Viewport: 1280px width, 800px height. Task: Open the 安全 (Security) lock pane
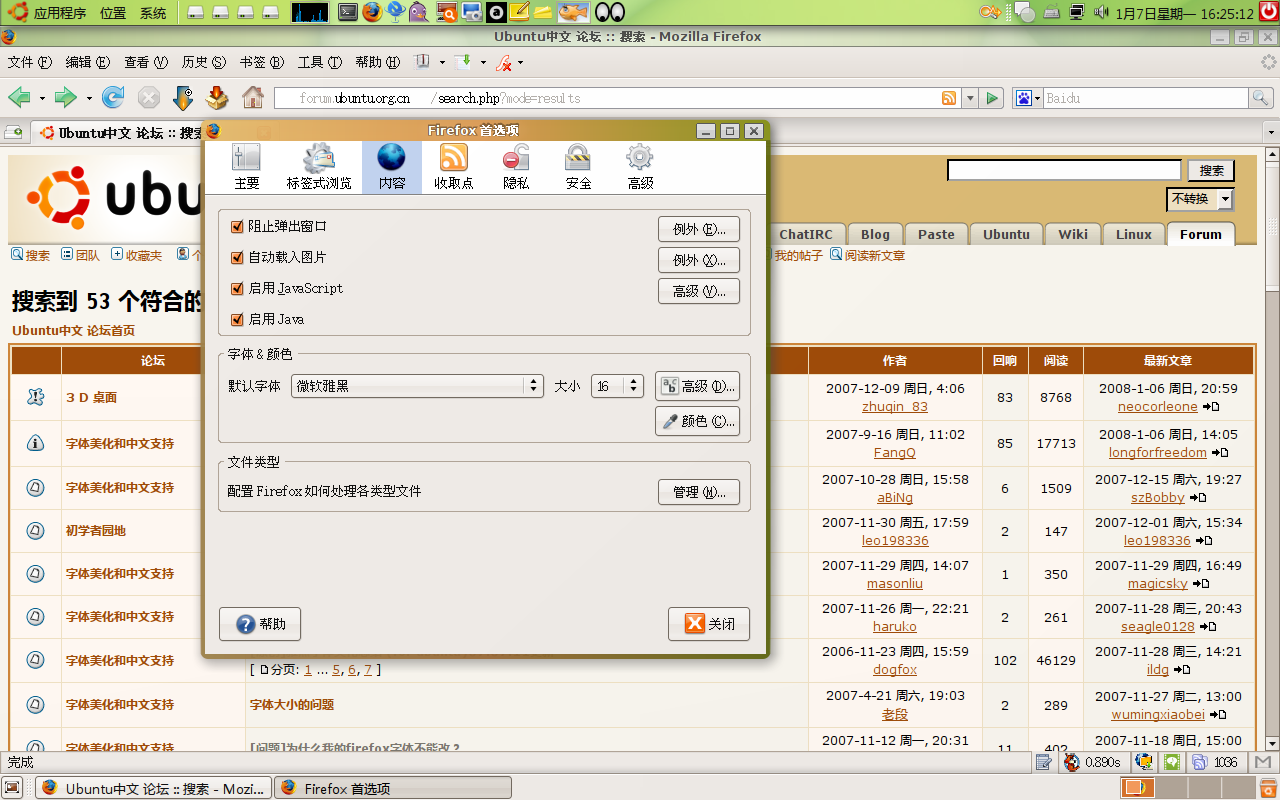click(x=578, y=167)
